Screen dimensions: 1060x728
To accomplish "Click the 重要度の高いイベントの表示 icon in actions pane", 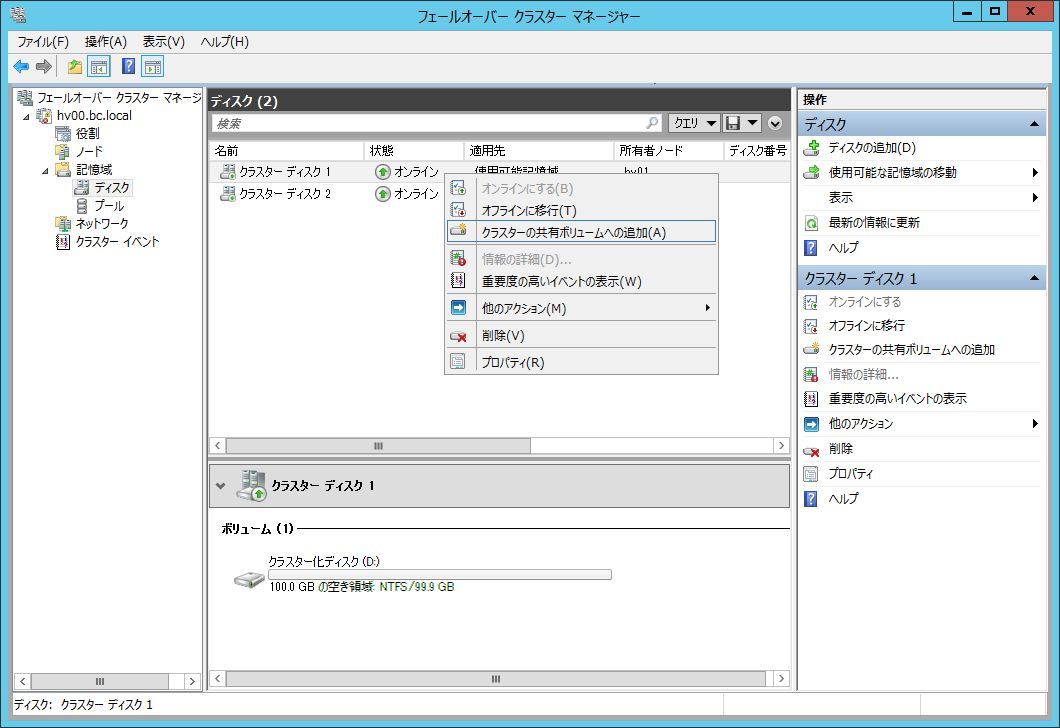I will click(x=811, y=399).
